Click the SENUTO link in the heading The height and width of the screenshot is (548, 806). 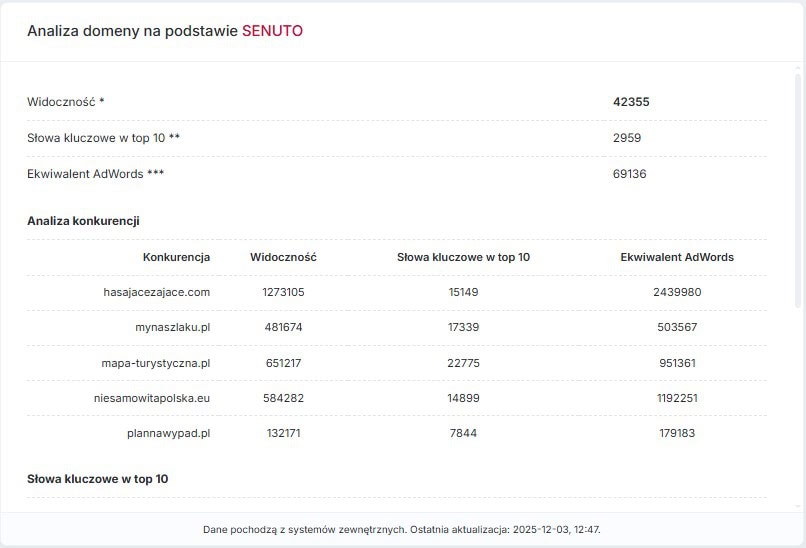tap(272, 31)
